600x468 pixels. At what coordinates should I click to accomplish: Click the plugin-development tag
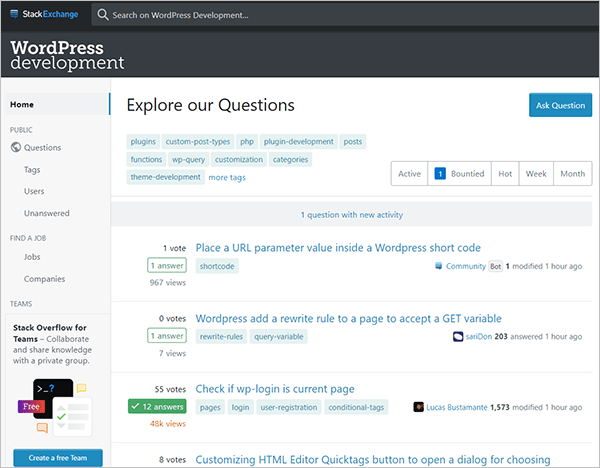[298, 142]
